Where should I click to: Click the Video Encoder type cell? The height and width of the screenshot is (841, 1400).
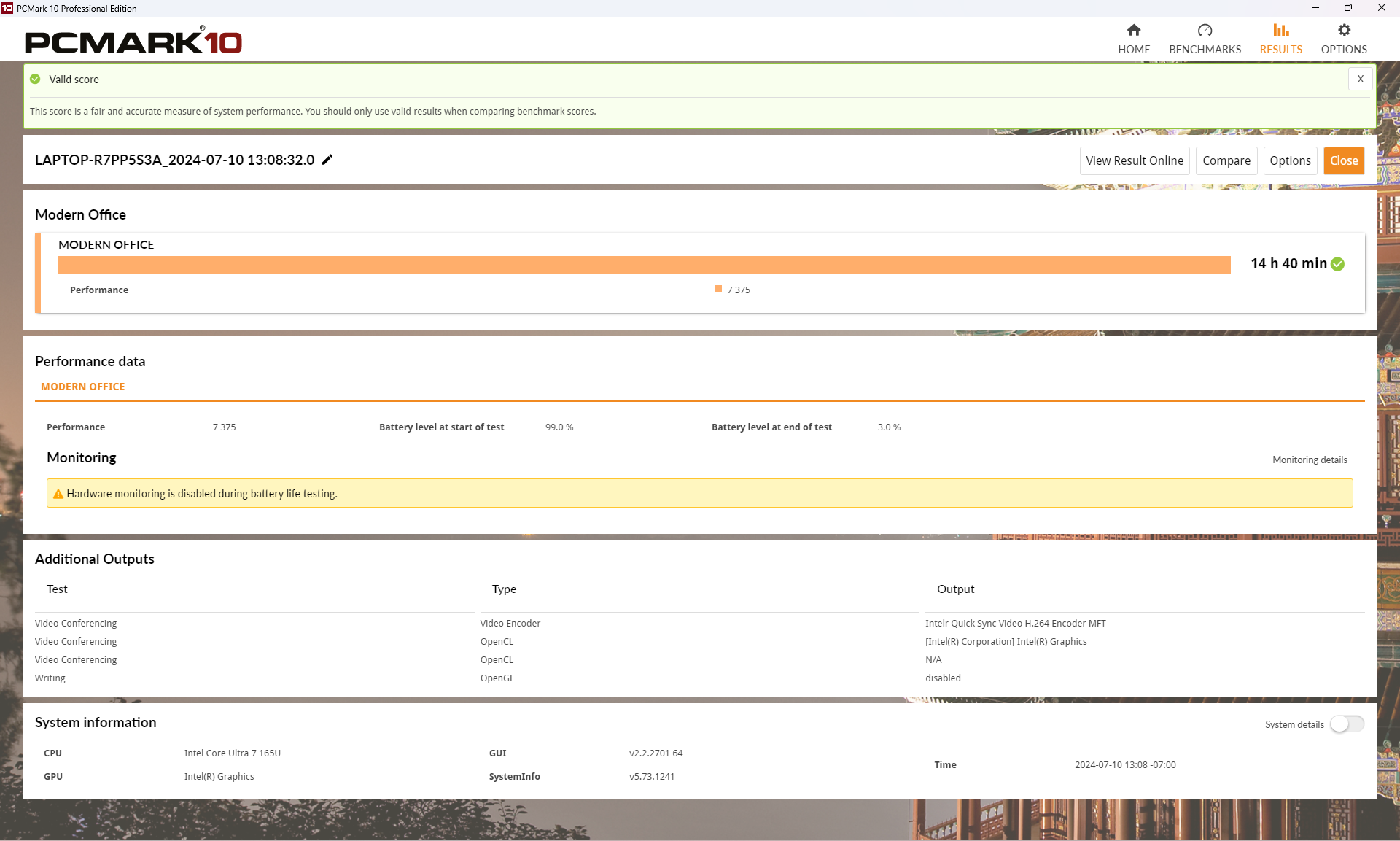pyautogui.click(x=510, y=623)
